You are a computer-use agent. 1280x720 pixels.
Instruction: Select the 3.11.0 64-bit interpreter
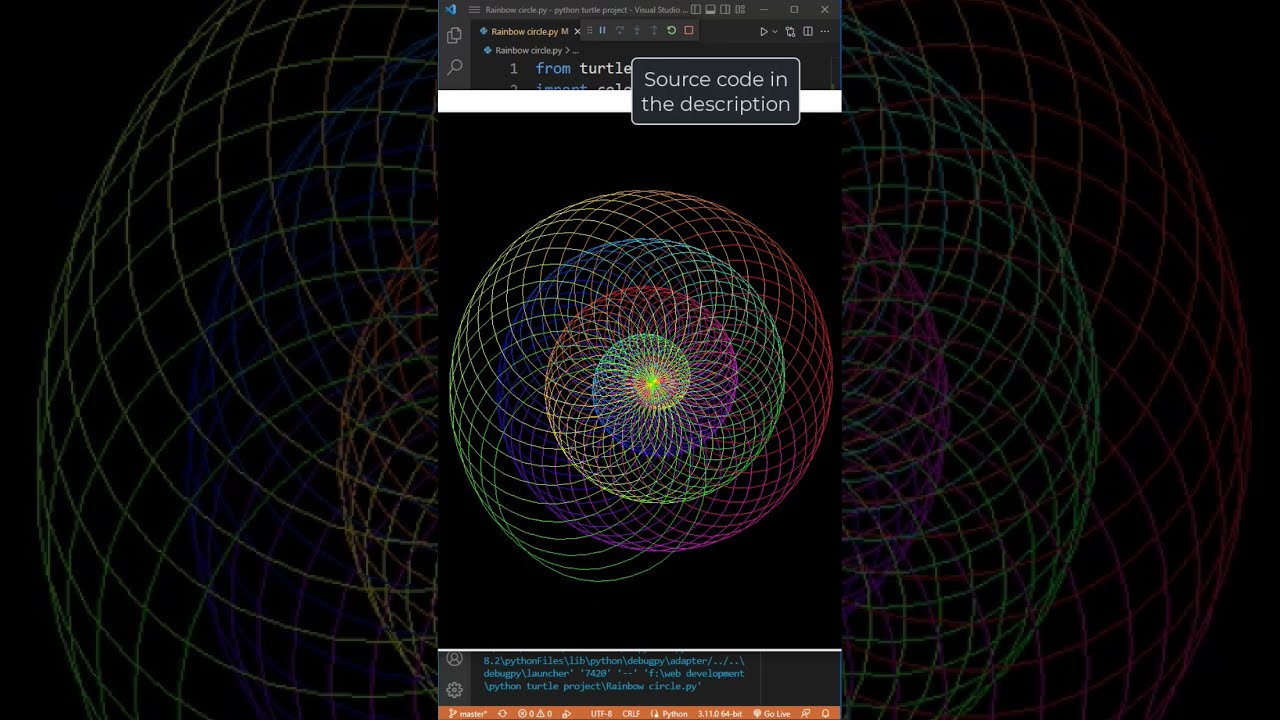(720, 714)
